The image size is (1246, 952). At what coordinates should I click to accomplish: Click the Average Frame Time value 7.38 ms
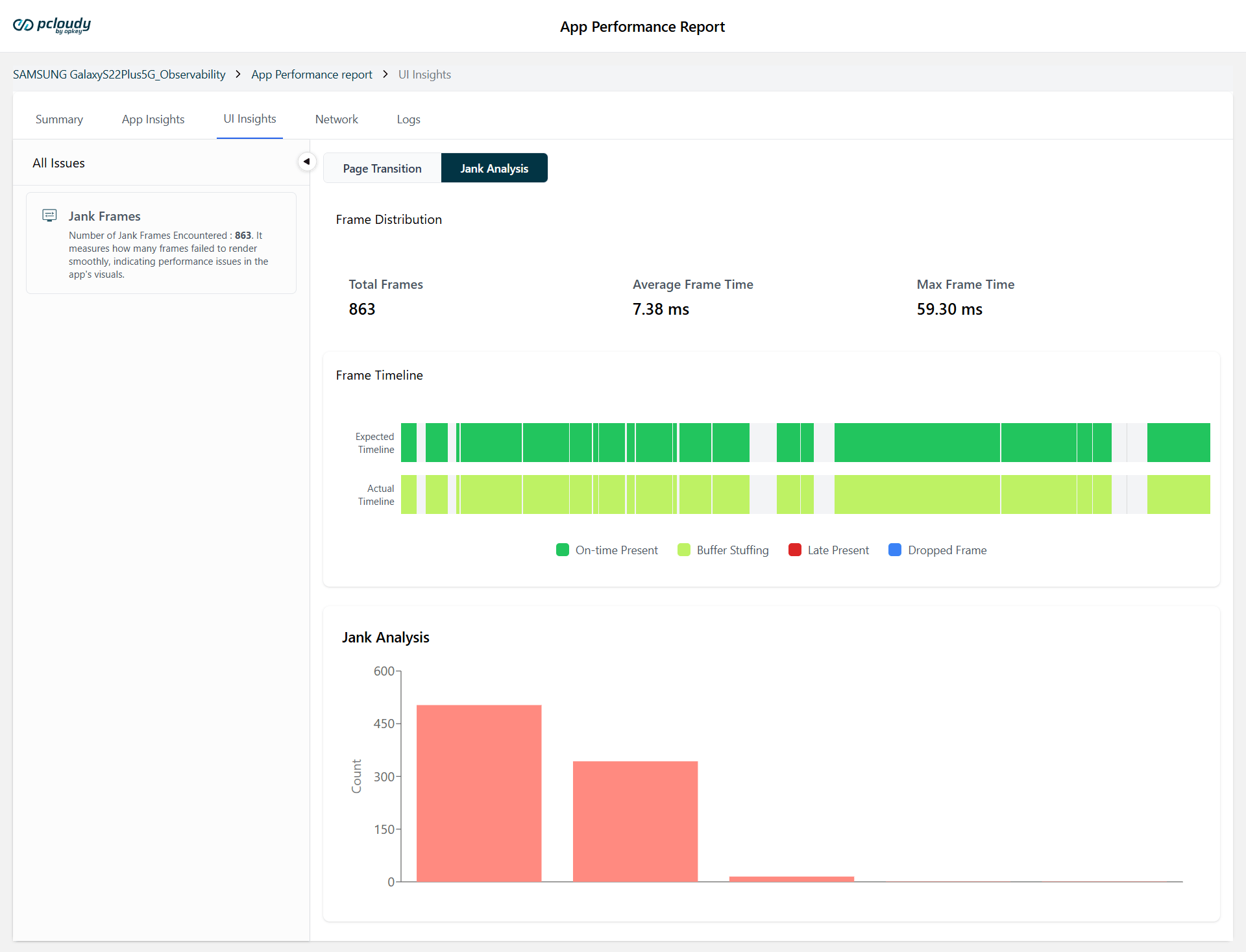tap(661, 309)
